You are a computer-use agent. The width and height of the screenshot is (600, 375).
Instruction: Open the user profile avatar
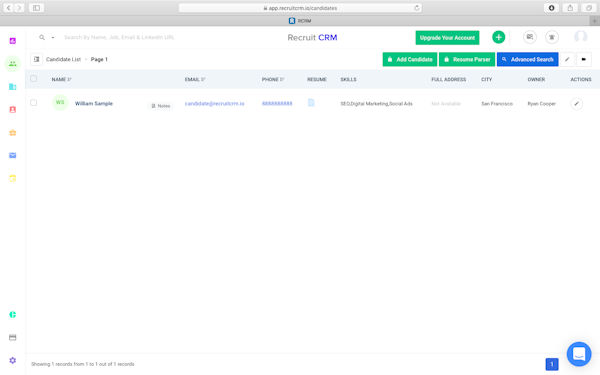pos(580,37)
